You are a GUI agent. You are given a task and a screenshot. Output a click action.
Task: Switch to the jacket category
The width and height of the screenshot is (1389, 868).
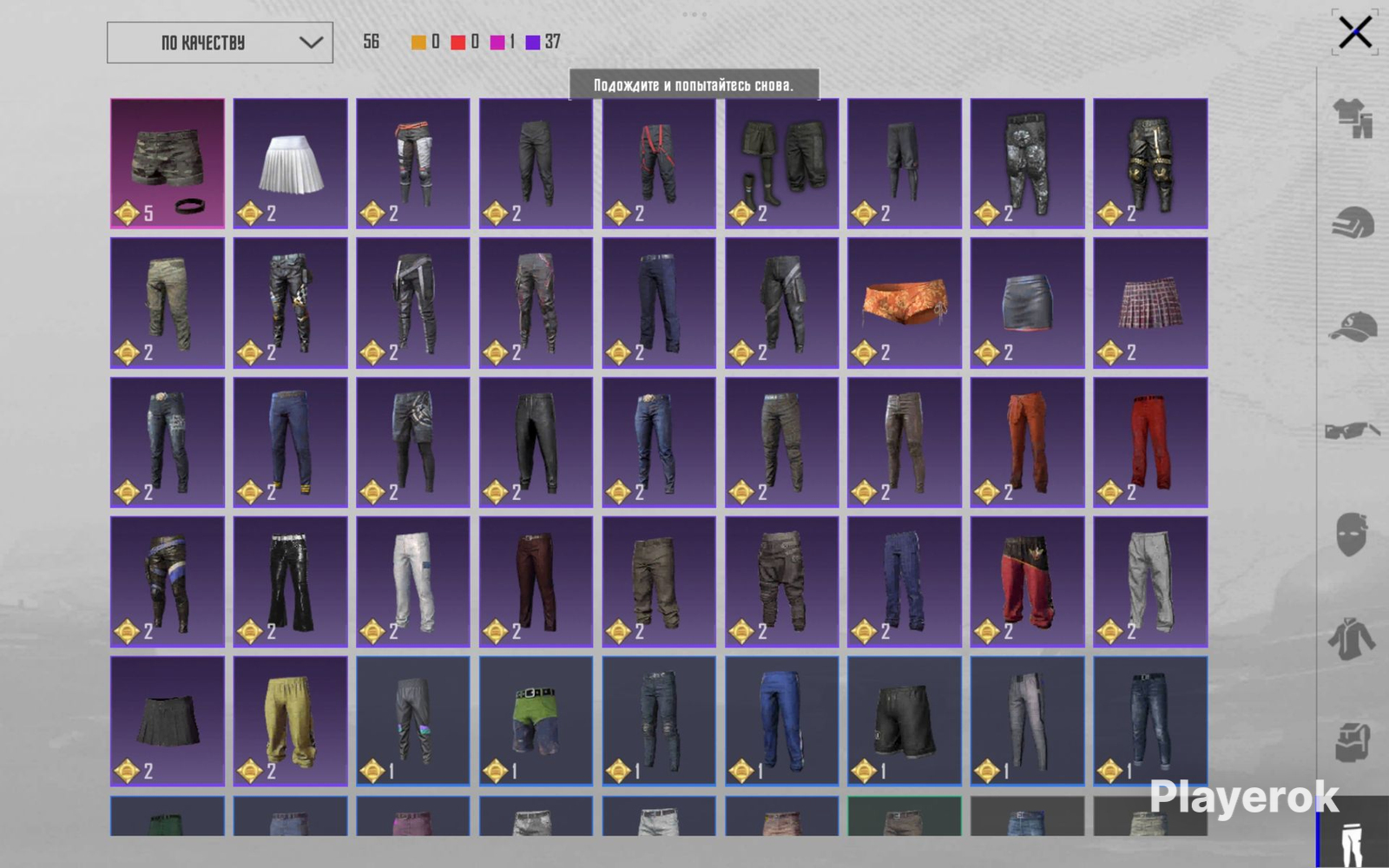click(x=1352, y=640)
